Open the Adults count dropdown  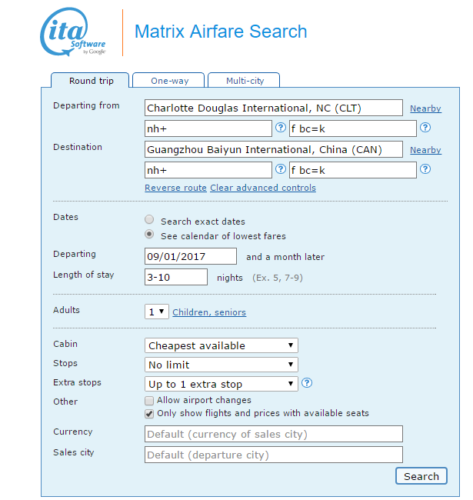pos(157,312)
